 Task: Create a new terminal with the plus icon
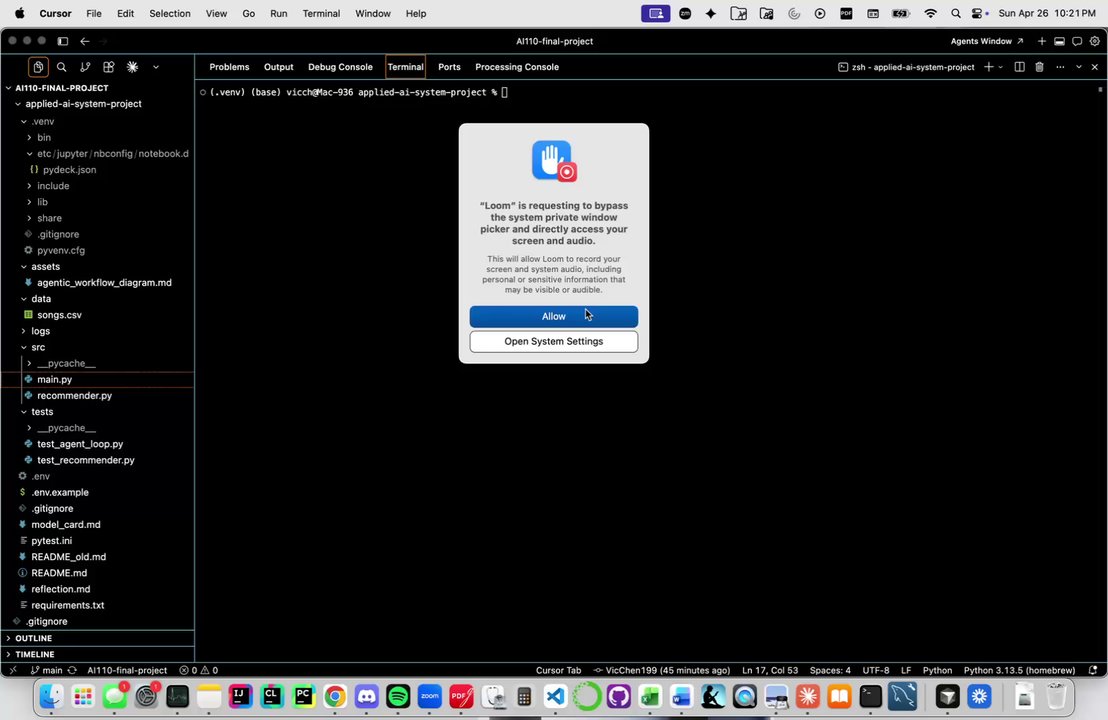pos(988,67)
